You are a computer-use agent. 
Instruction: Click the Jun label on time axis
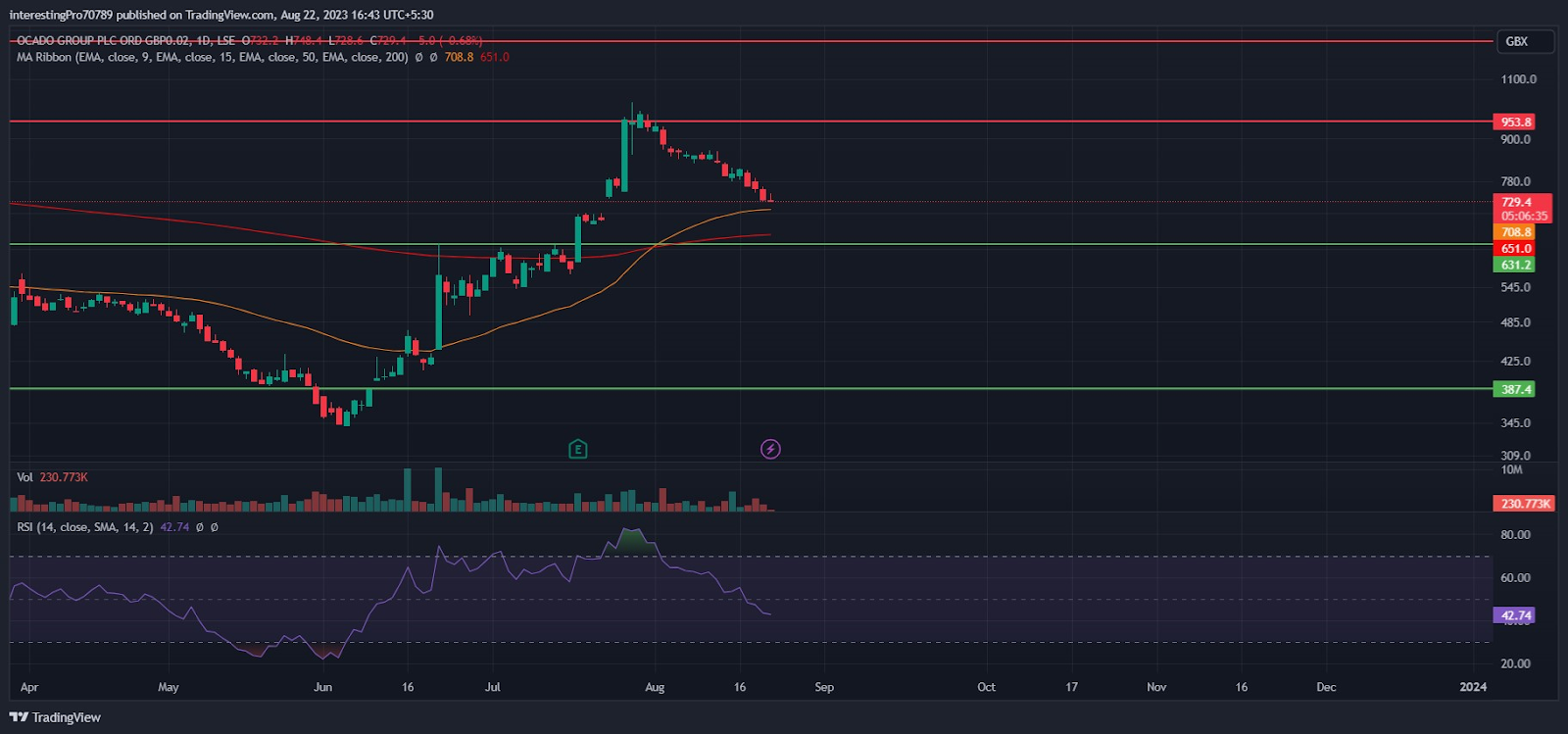322,687
